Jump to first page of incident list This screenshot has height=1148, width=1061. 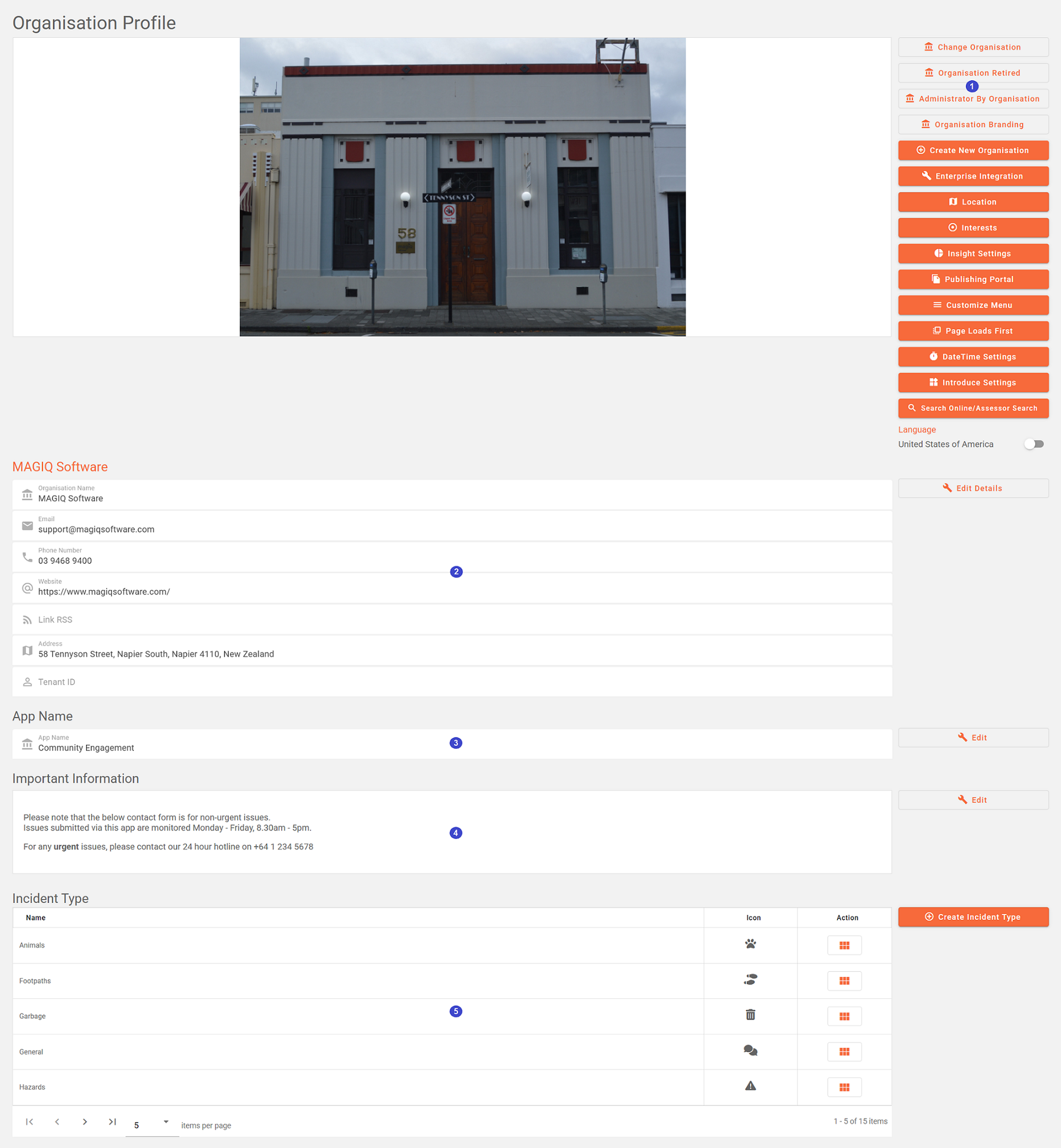(x=29, y=1121)
